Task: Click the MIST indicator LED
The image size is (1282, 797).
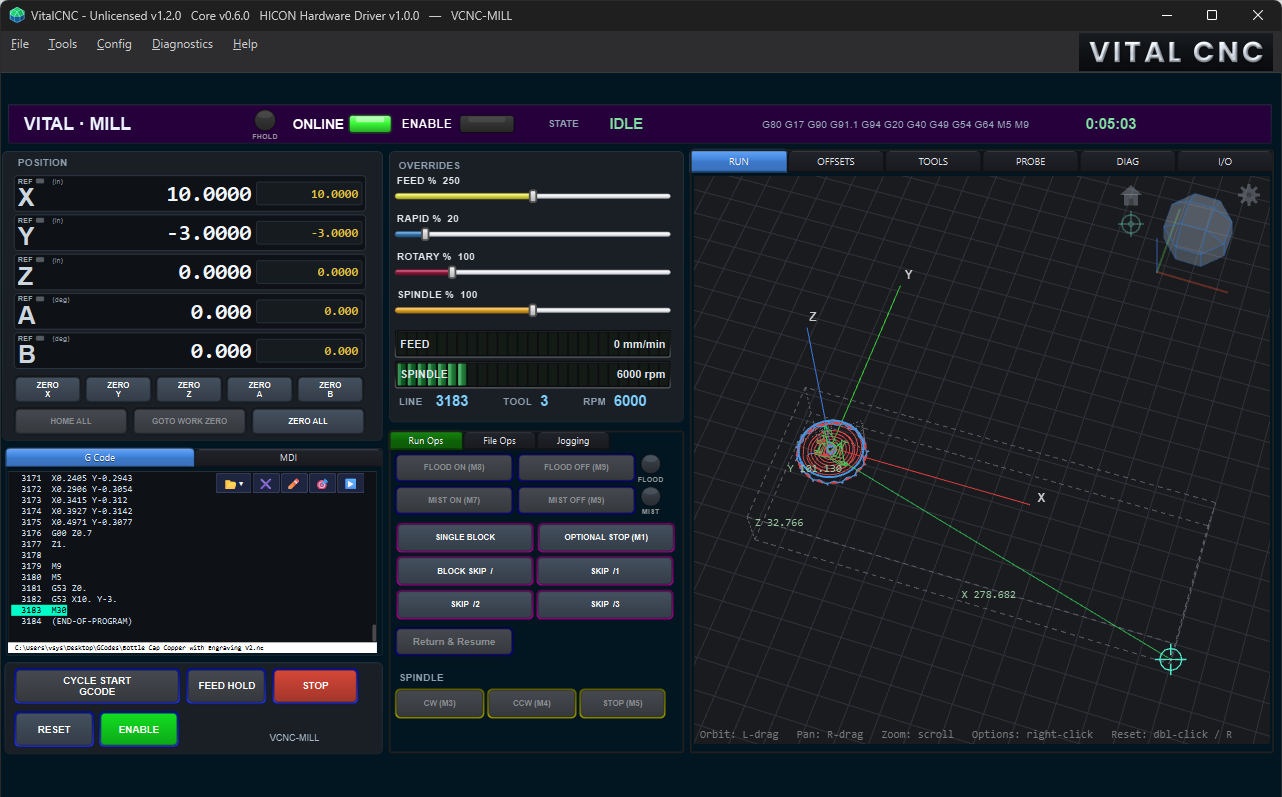Action: pos(651,496)
